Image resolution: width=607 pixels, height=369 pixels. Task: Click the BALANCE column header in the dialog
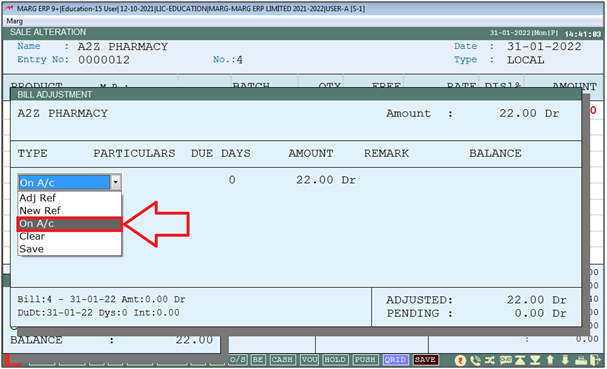click(x=495, y=153)
